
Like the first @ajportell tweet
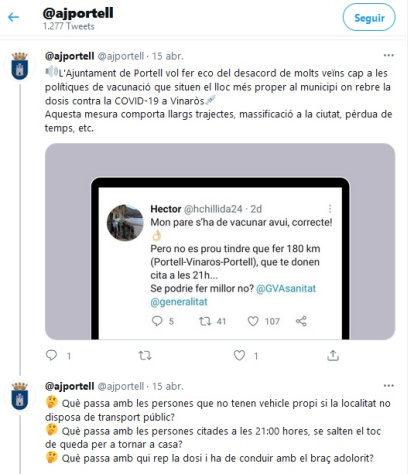coord(239,355)
